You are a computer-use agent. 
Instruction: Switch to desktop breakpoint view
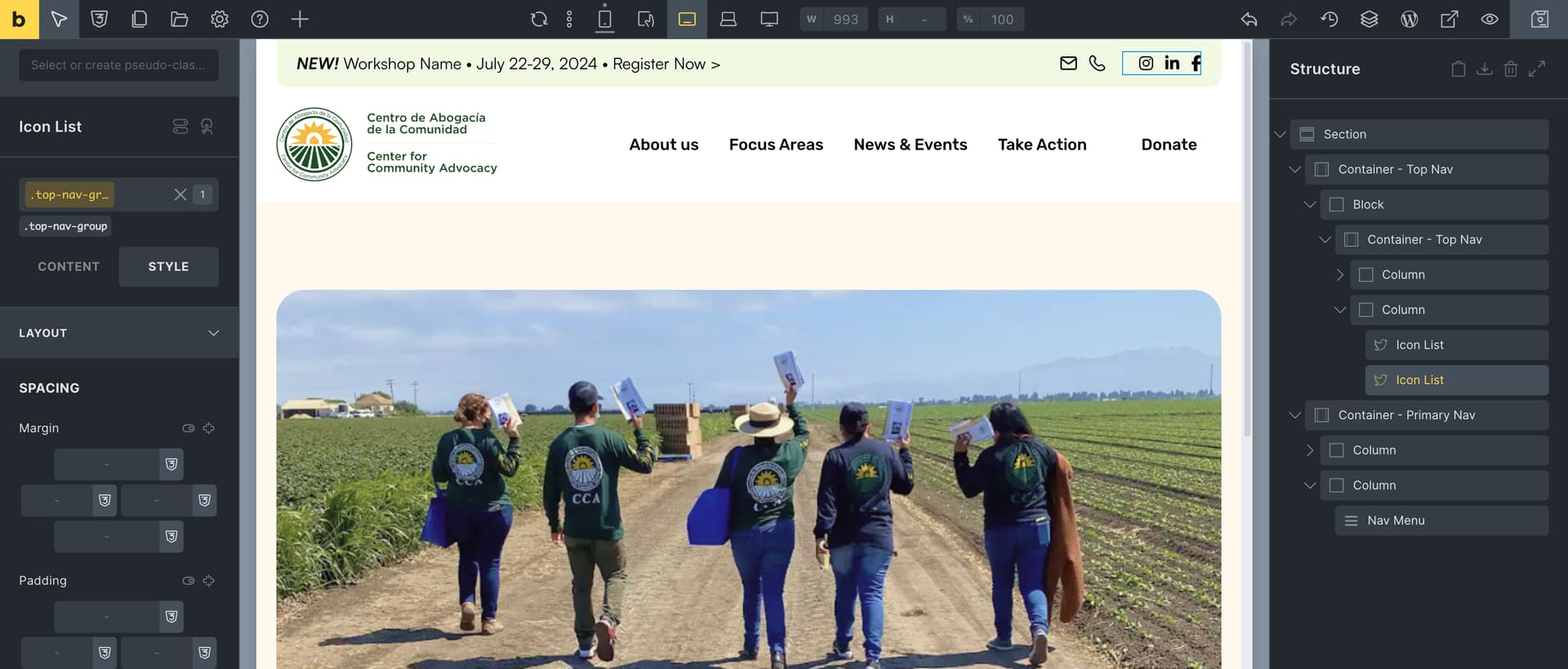pos(768,19)
